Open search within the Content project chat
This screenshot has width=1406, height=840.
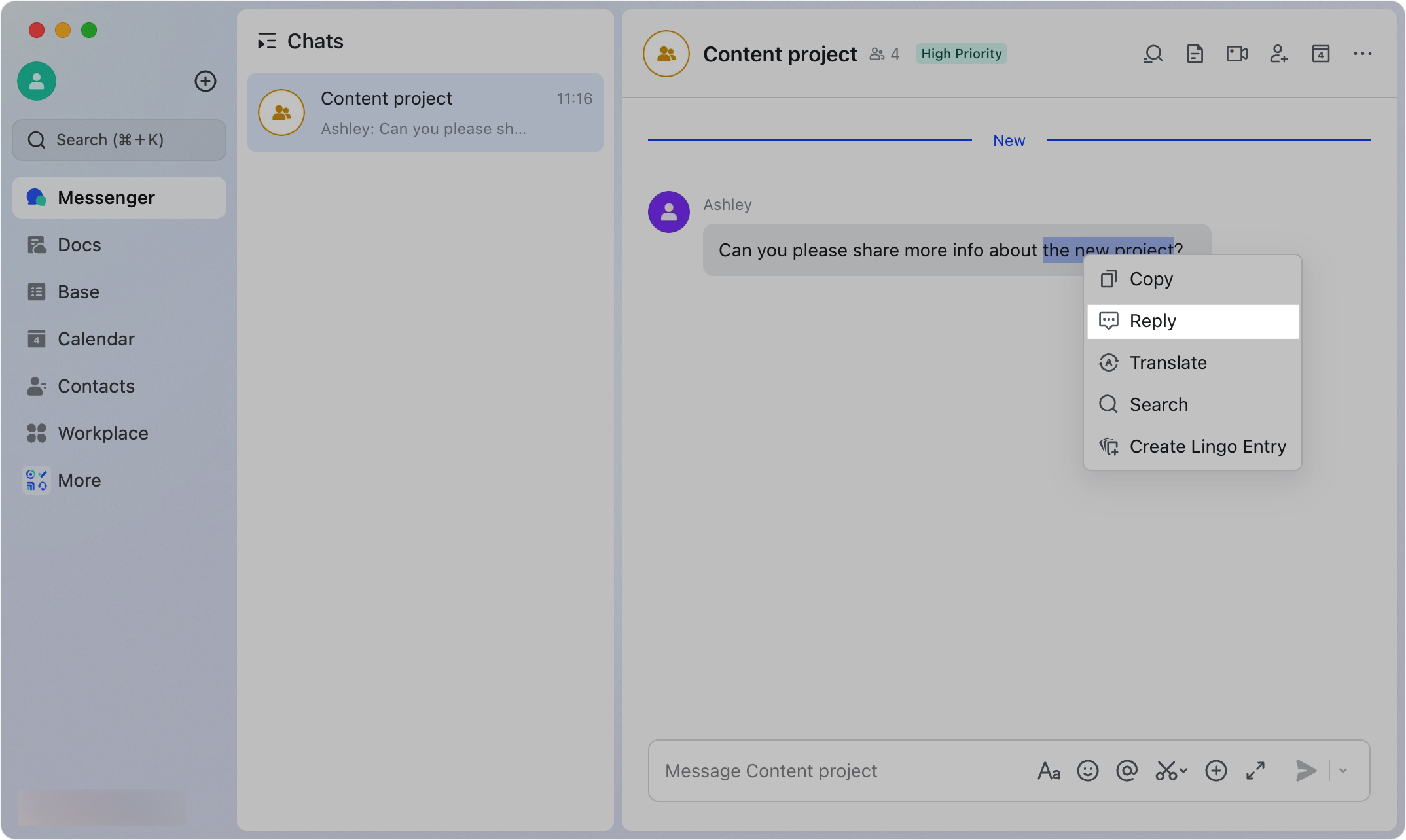tap(1153, 54)
